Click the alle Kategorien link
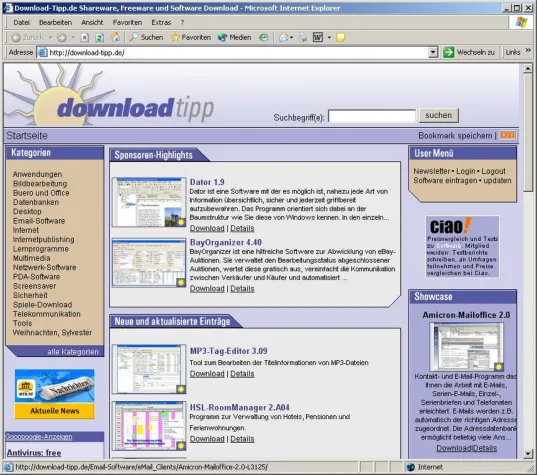The height and width of the screenshot is (475, 537). pyautogui.click(x=73, y=352)
